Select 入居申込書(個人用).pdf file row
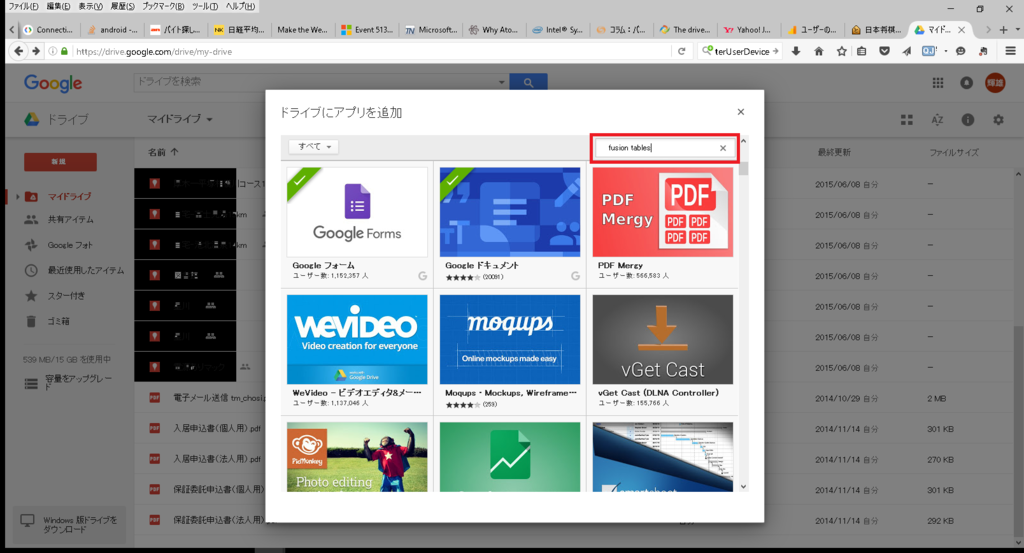This screenshot has width=1024, height=553. point(575,428)
